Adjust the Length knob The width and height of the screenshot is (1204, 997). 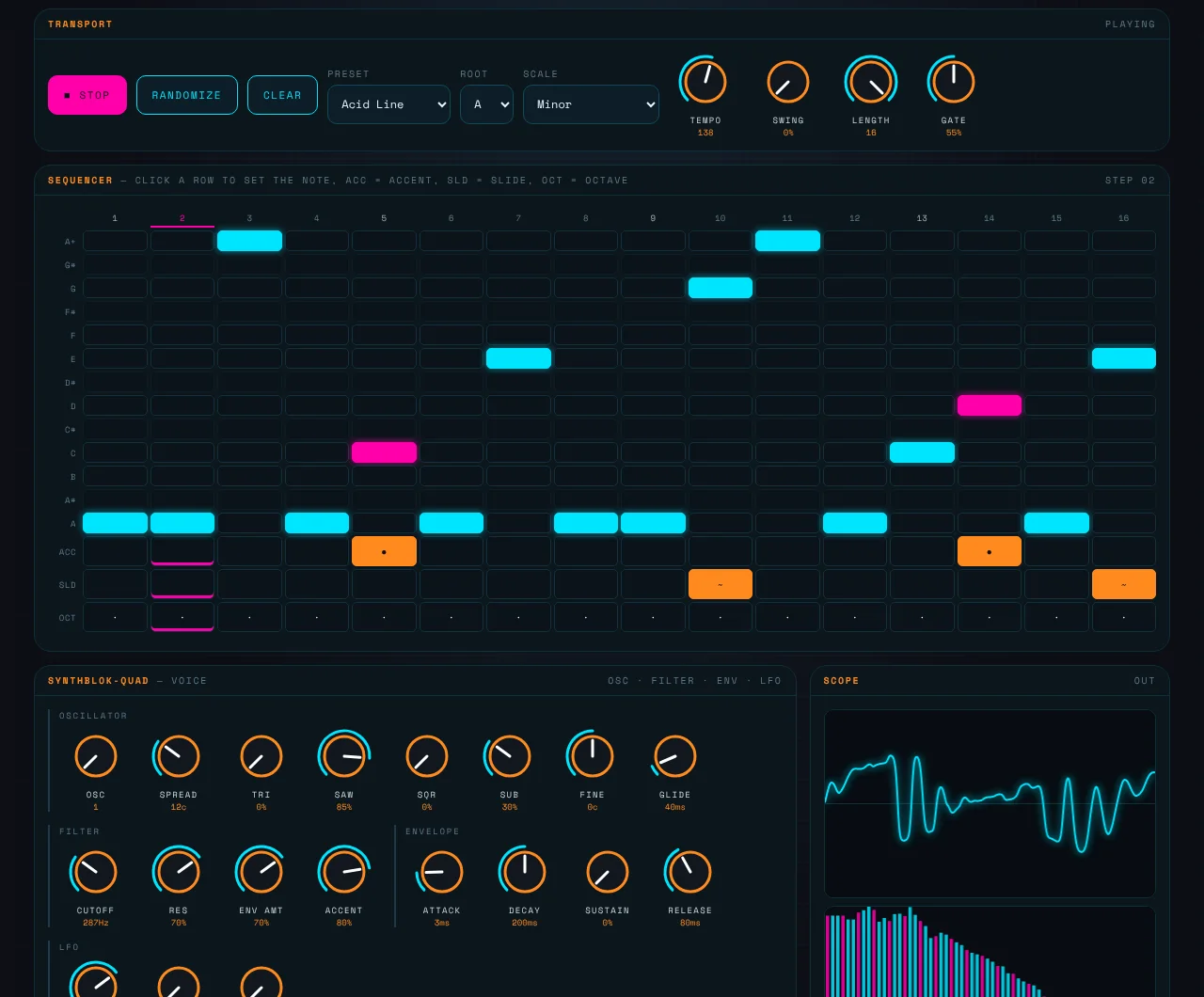(871, 82)
